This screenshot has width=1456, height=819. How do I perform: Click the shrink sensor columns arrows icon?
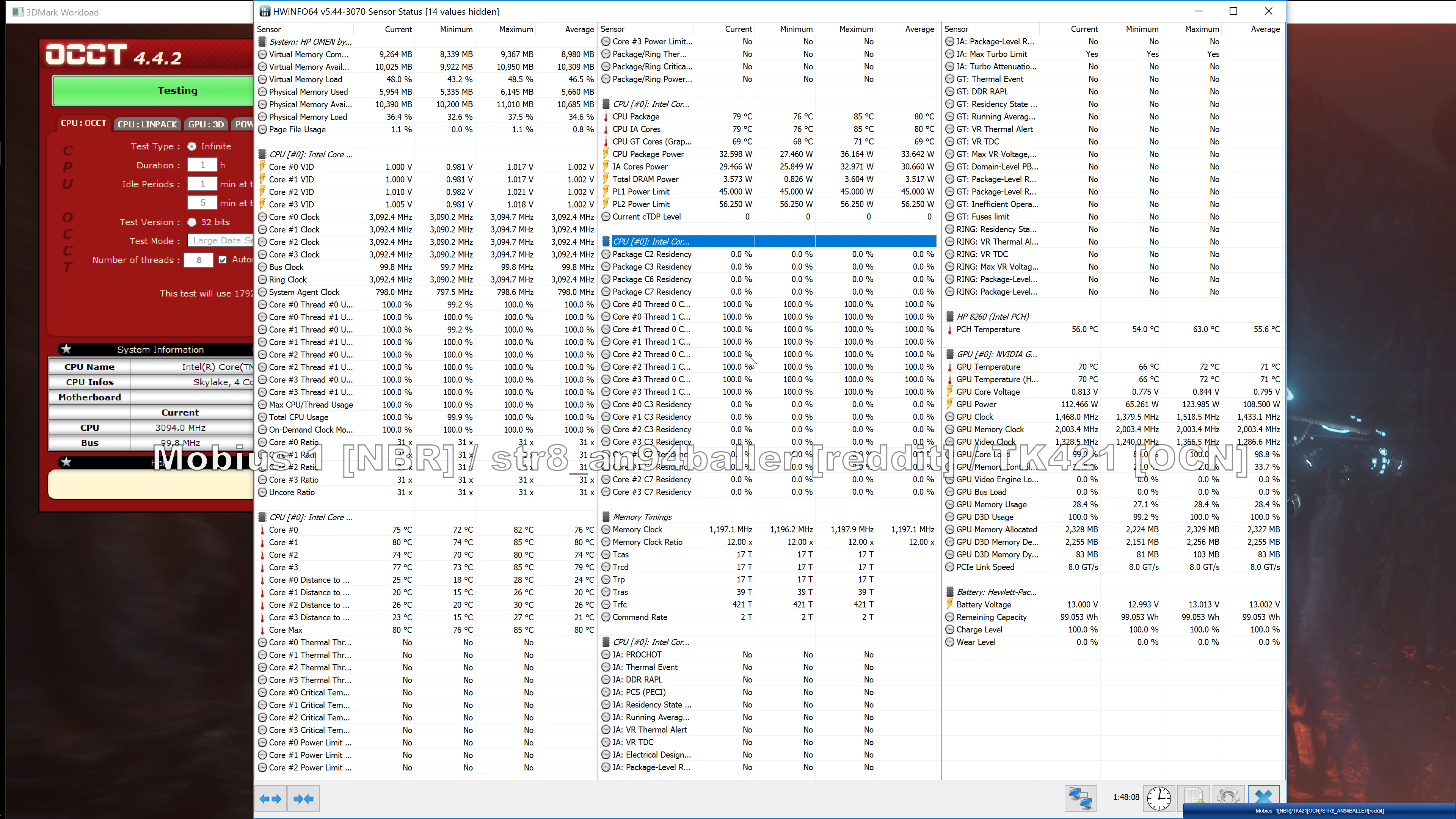coord(304,798)
